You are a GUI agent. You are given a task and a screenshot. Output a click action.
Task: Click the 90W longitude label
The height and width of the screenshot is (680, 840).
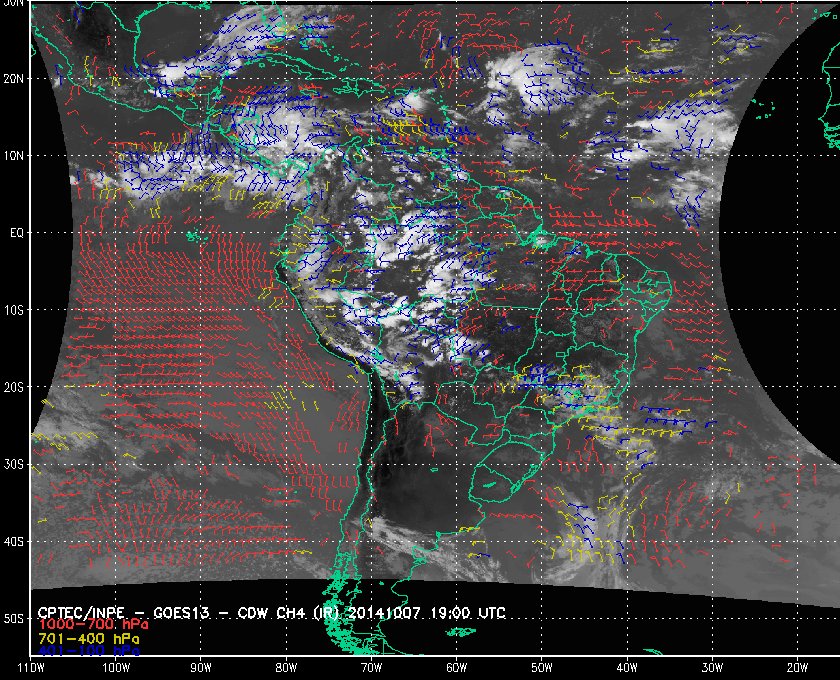201,667
